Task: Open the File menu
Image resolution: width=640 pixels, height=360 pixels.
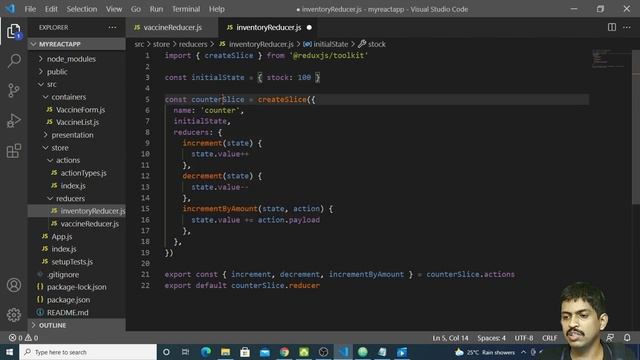Action: click(x=30, y=9)
